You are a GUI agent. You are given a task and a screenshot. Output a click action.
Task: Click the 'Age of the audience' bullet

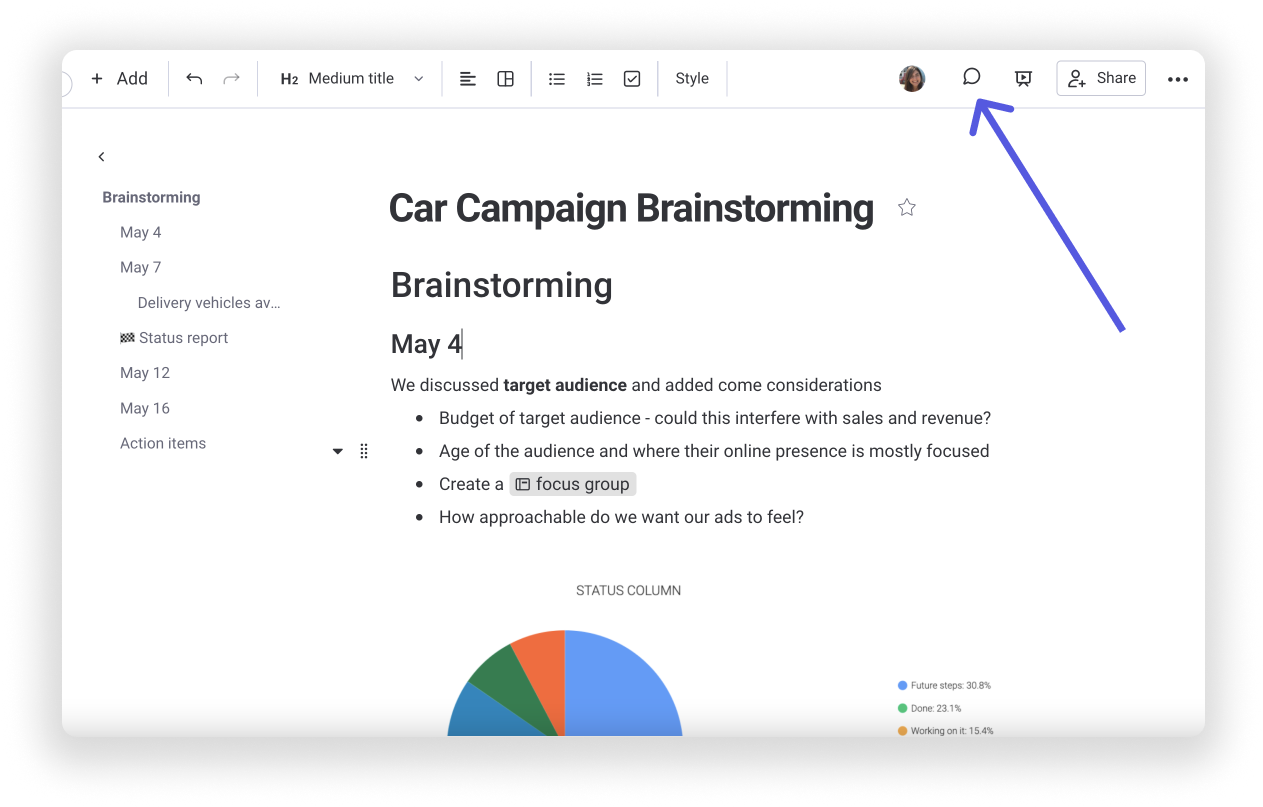714,451
